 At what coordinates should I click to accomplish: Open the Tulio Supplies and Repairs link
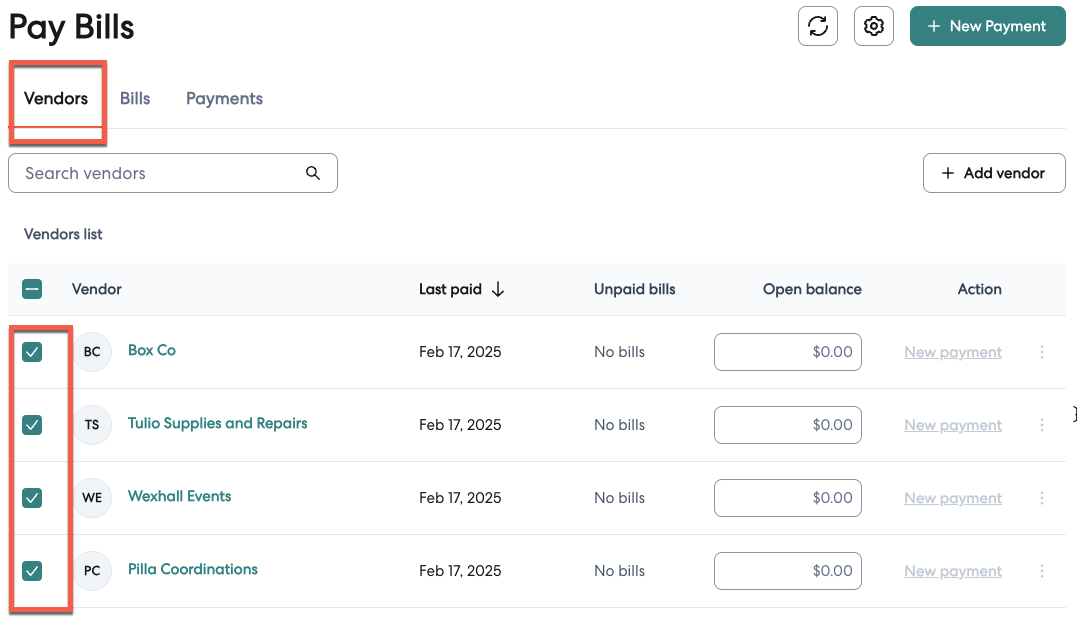point(217,423)
